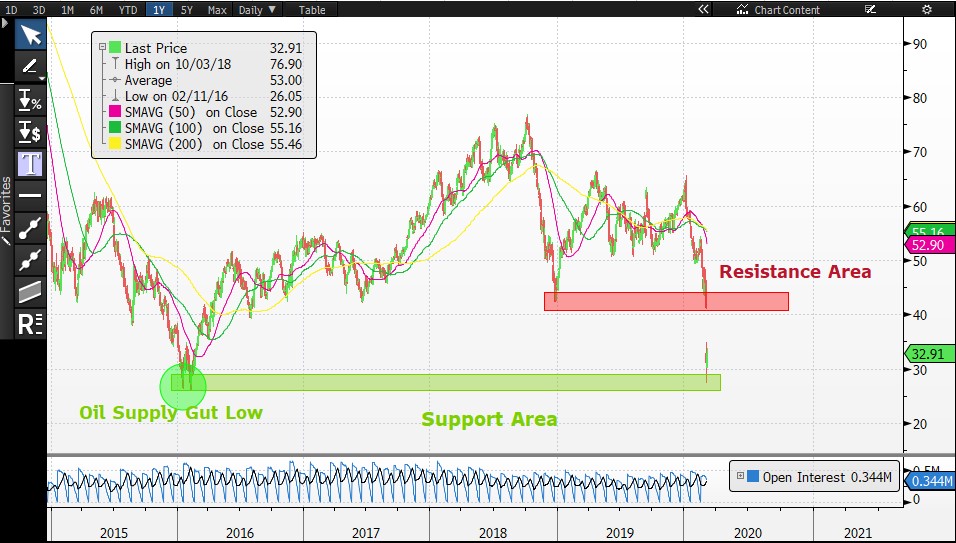Screen dimensions: 956x543
Task: Select the 1Y range tab
Action: [x=159, y=10]
